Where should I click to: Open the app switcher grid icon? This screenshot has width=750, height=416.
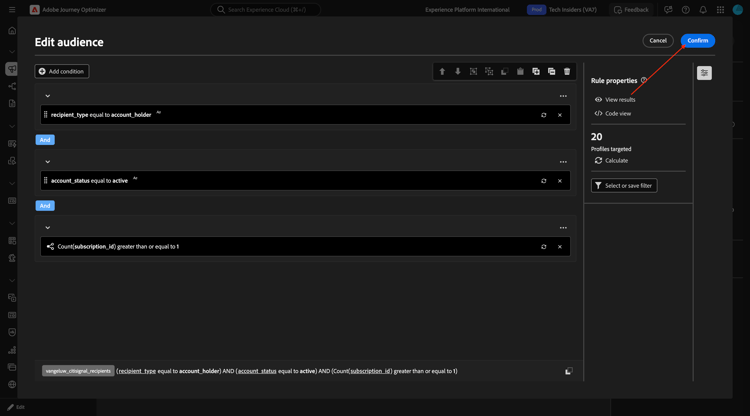(720, 10)
